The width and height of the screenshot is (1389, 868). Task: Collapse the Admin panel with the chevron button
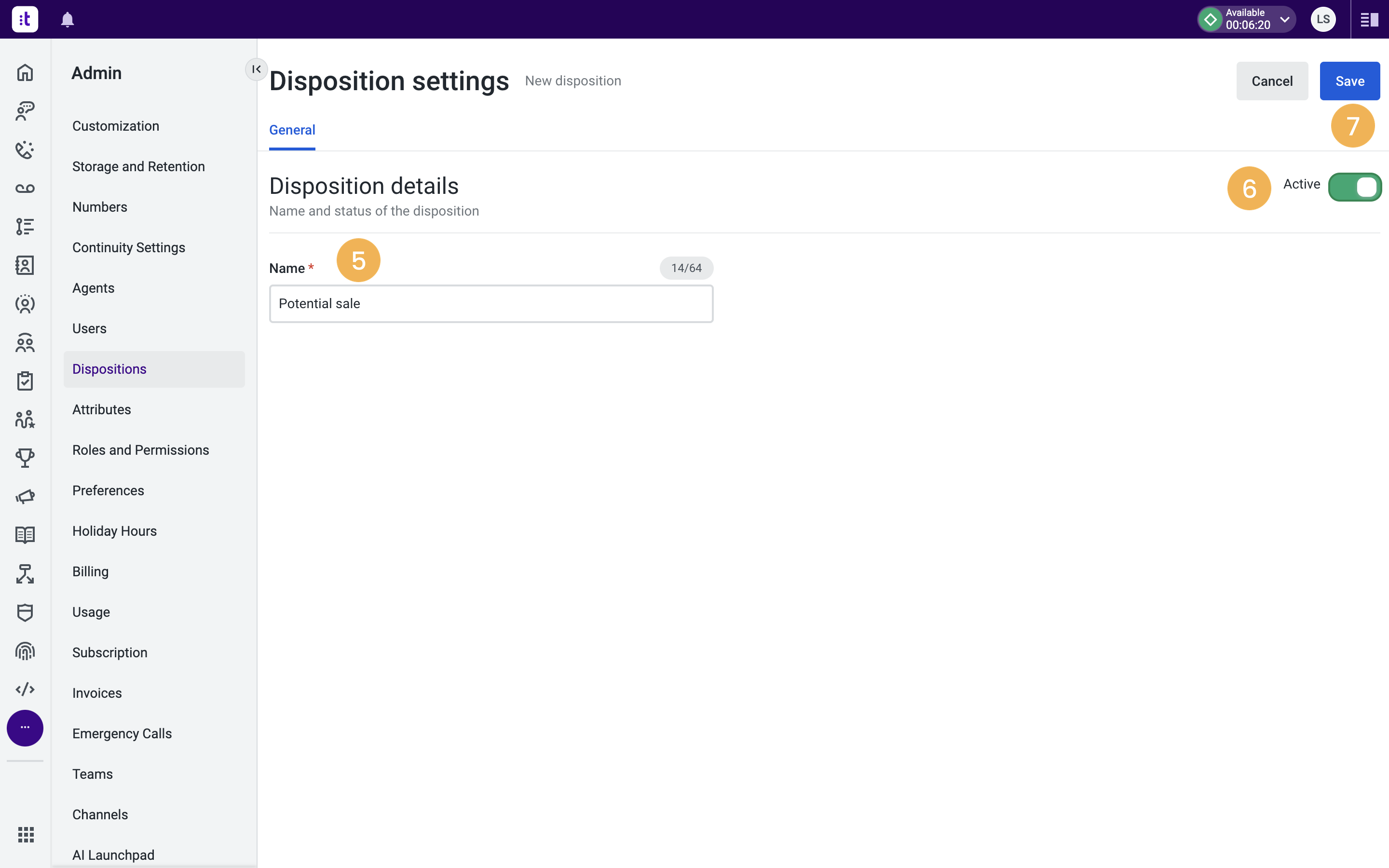257,69
